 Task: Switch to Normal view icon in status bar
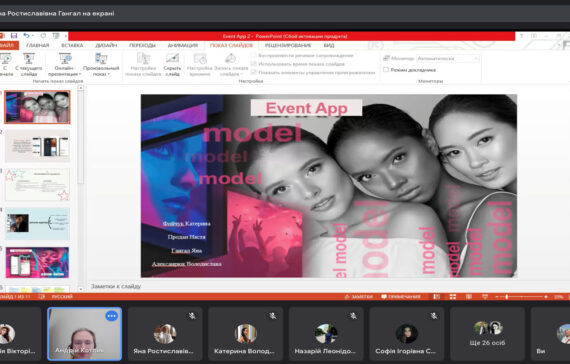pyautogui.click(x=437, y=297)
